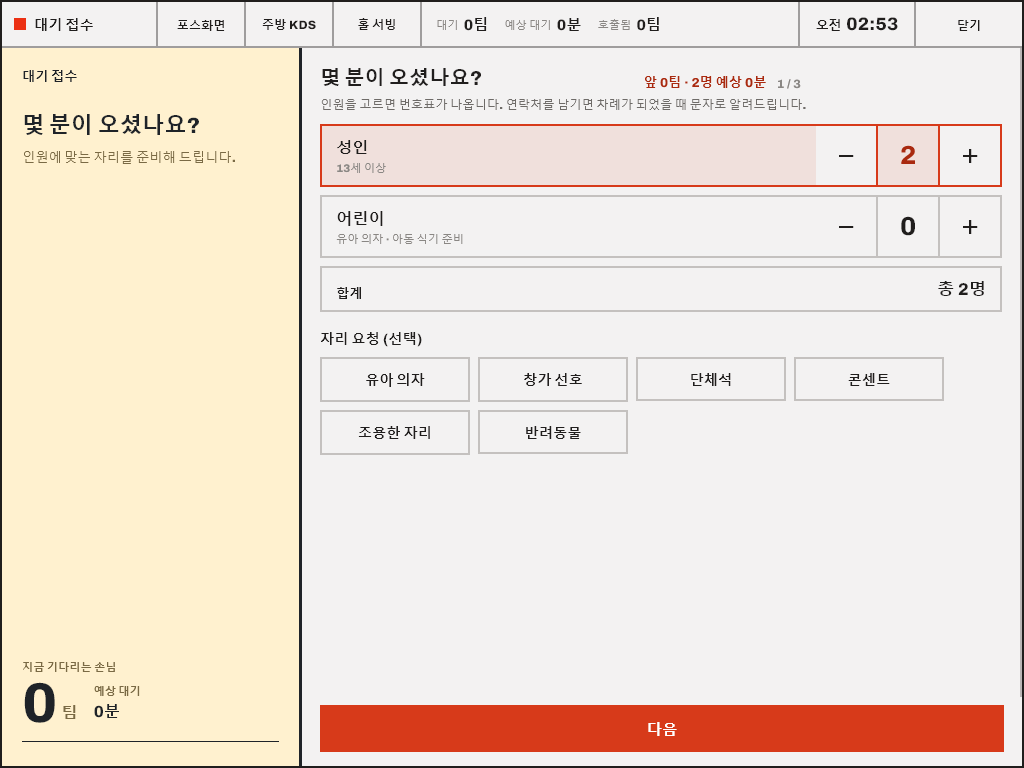This screenshot has height=768, width=1024.
Task: Click the 앞 0팀 · 2명 예상 0분 text
Action: point(705,82)
